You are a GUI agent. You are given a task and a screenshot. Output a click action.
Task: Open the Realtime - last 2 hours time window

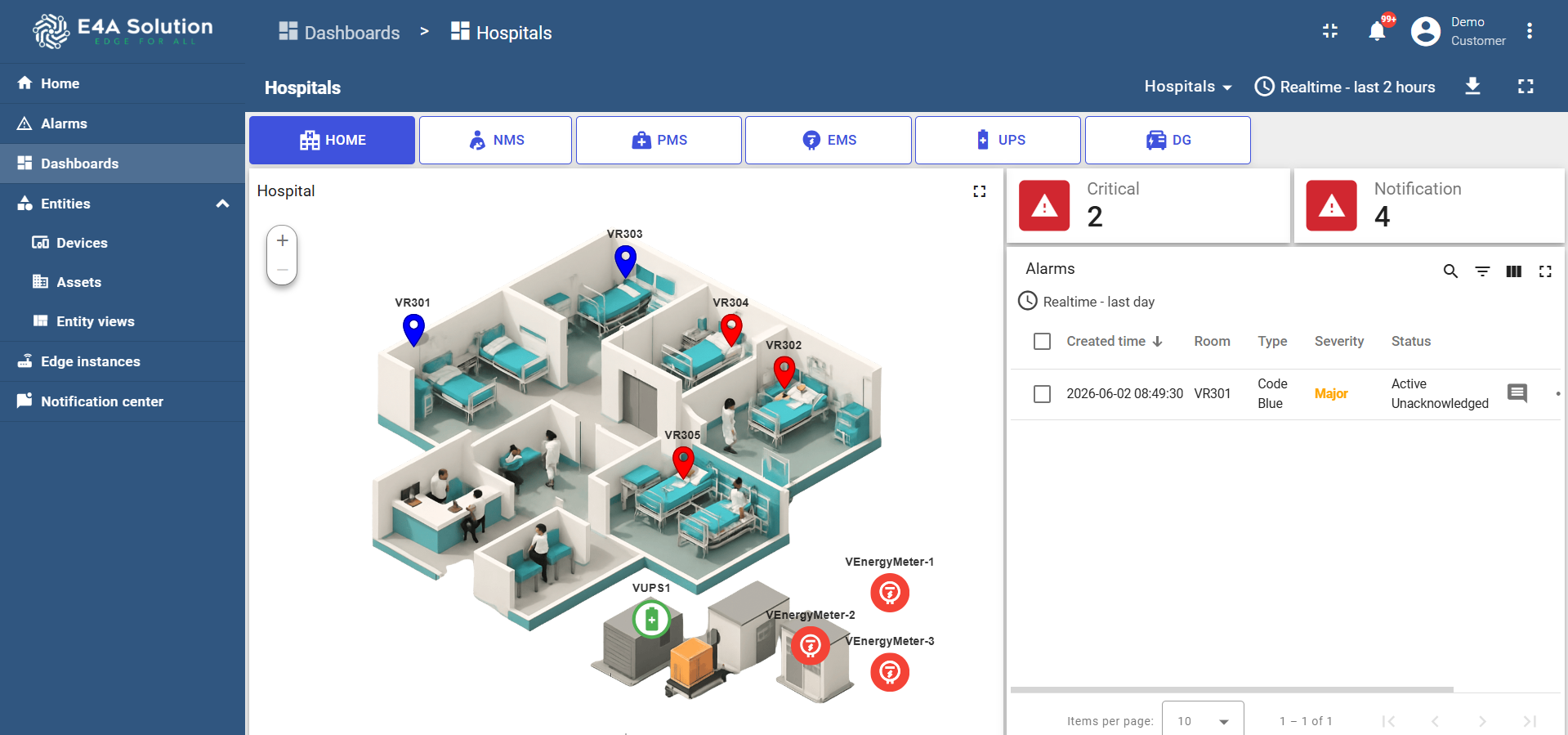click(1345, 87)
